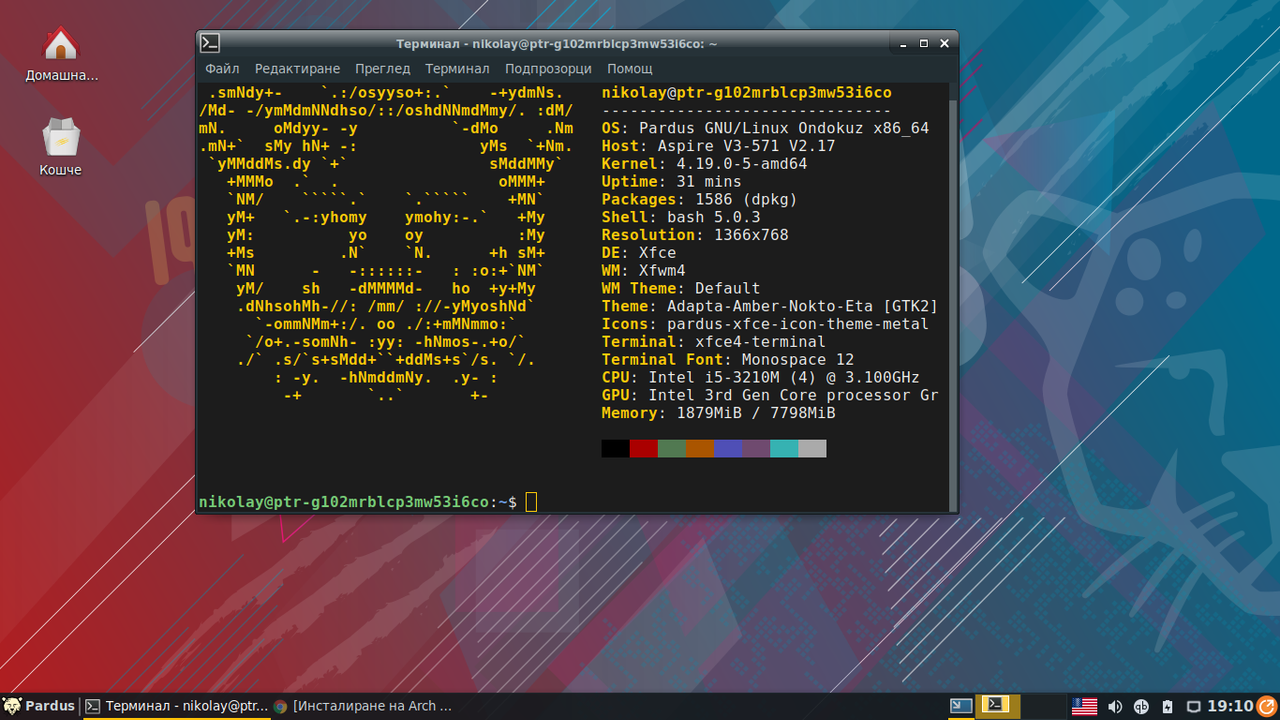Image resolution: width=1280 pixels, height=720 pixels.
Task: Switch to the Chrome 'Инсталиране на Arch' taskbar button
Action: pos(363,706)
